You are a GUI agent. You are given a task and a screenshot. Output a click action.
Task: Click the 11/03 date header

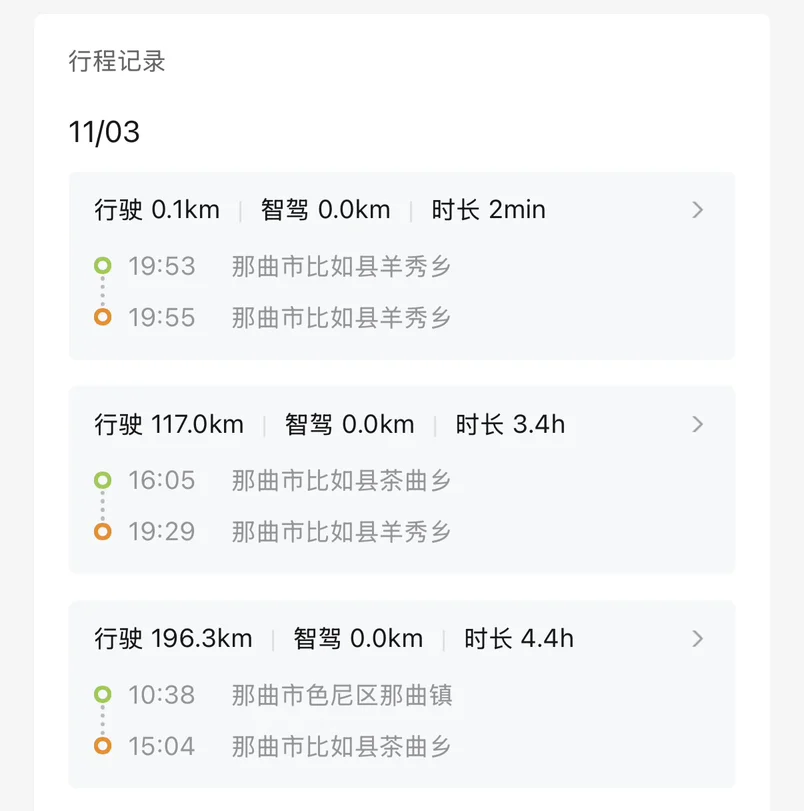(x=104, y=132)
